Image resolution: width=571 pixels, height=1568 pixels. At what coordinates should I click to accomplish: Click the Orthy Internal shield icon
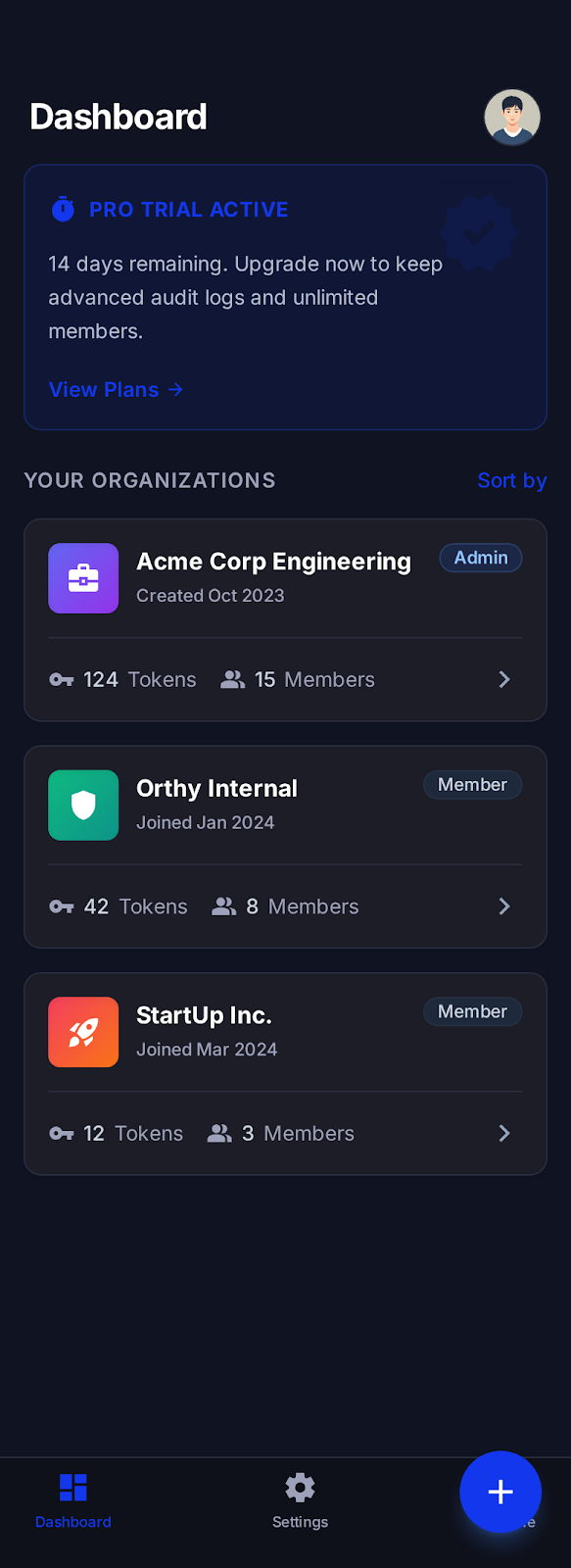coord(83,805)
